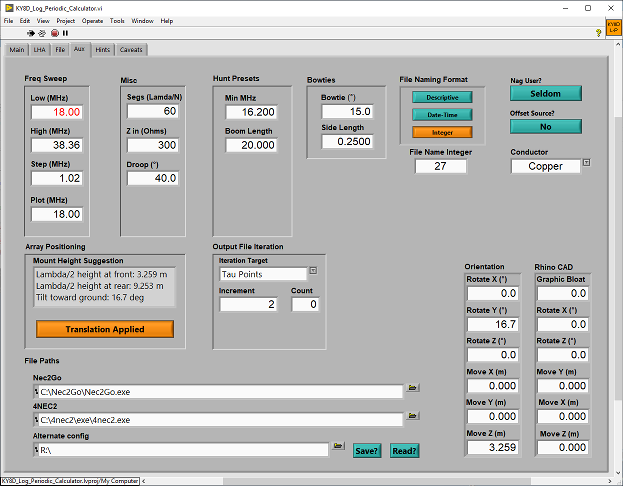Open the Operate menu
This screenshot has height=486, width=623.
pyautogui.click(x=93, y=21)
